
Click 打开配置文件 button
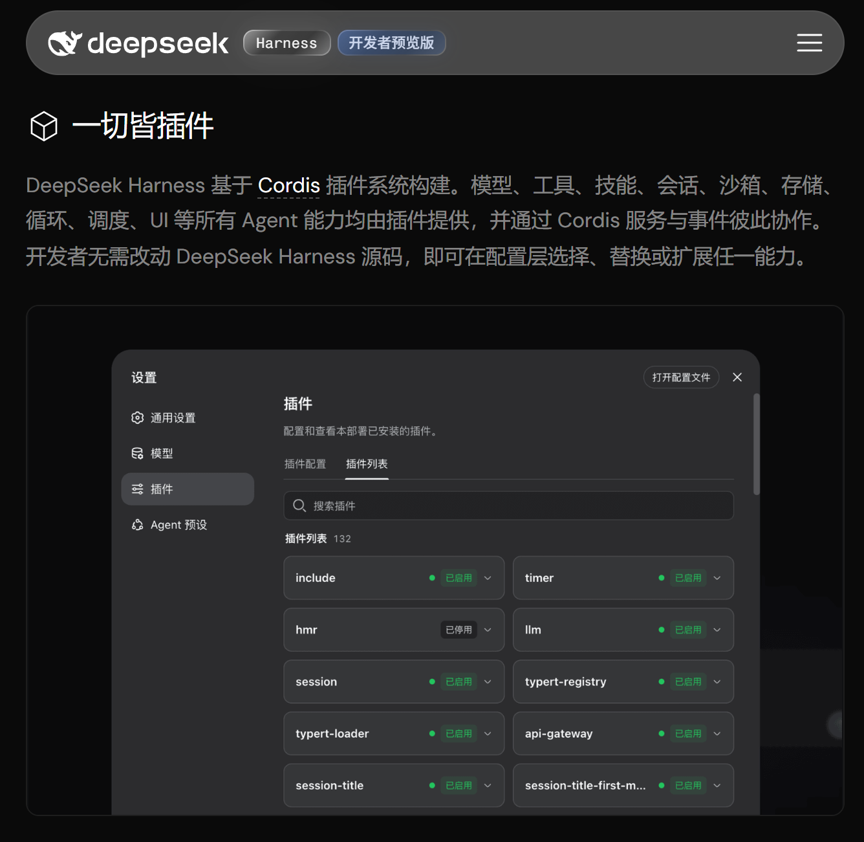(681, 377)
